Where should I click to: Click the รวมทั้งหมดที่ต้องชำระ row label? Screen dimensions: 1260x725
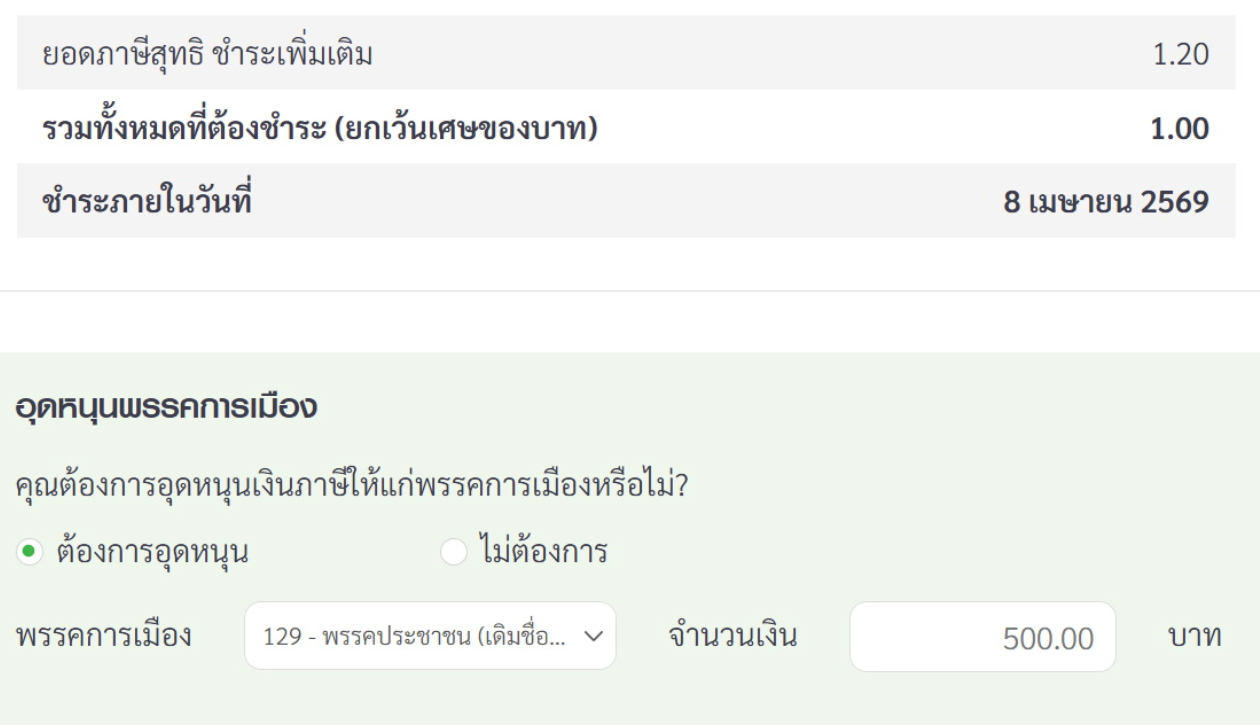[320, 129]
